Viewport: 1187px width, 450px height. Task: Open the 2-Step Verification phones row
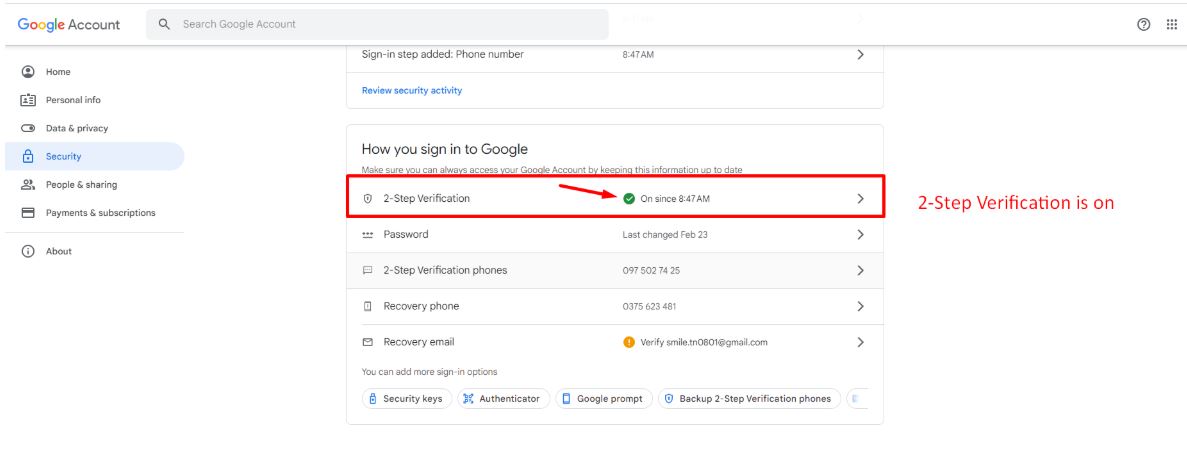615,270
